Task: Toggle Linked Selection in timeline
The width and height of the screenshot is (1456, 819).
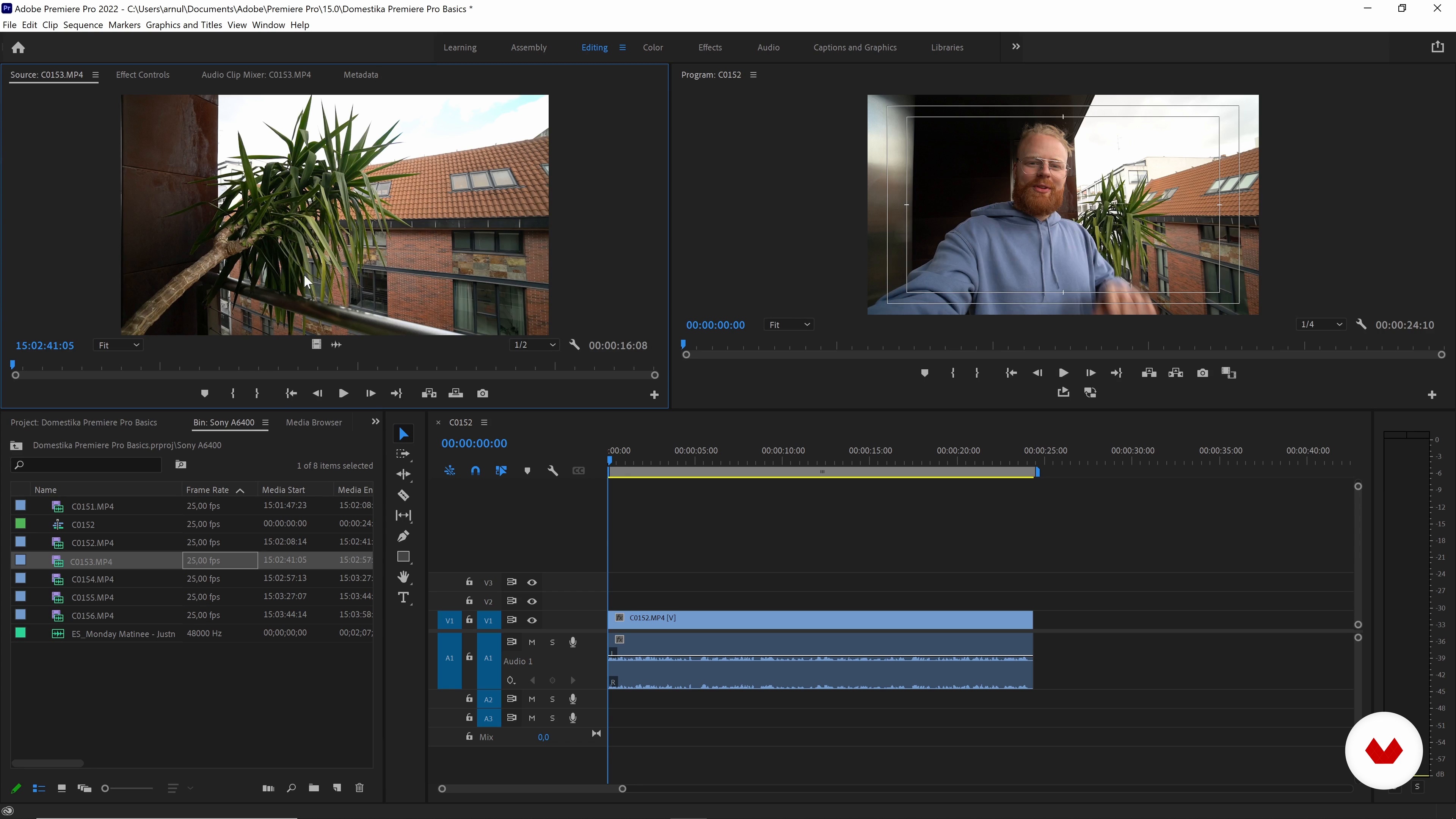Action: (501, 471)
